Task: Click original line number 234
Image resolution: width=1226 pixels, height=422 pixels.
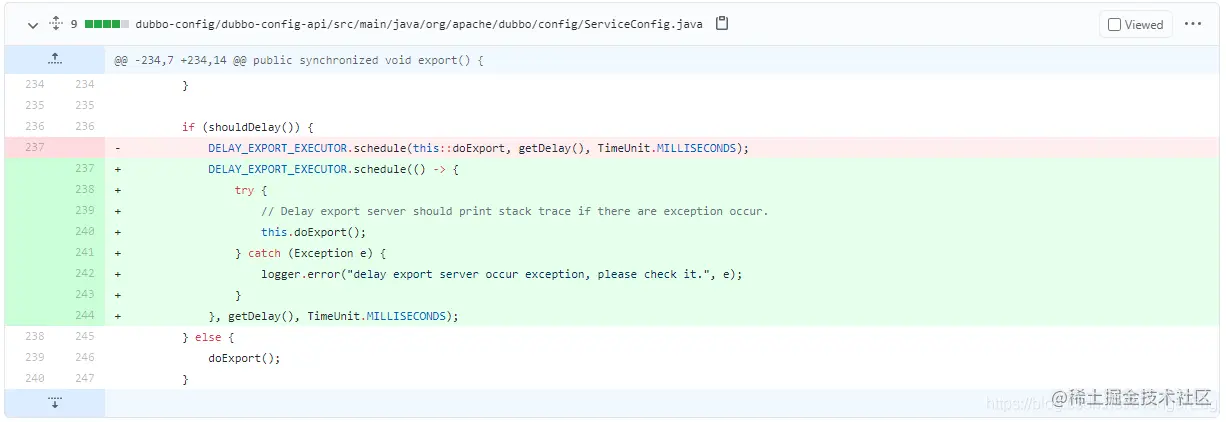Action: (x=34, y=85)
